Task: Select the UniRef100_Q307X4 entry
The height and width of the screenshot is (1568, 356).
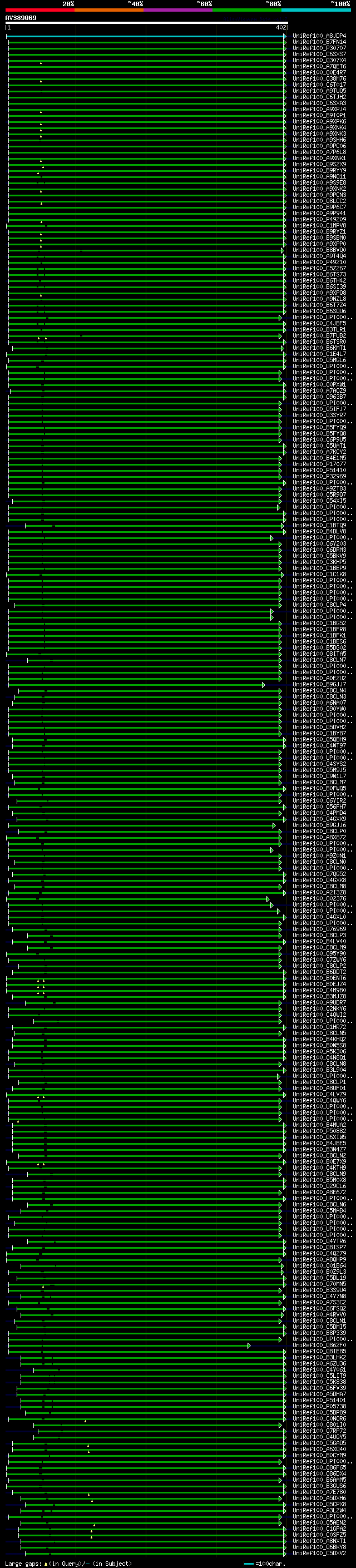Action: [319, 60]
